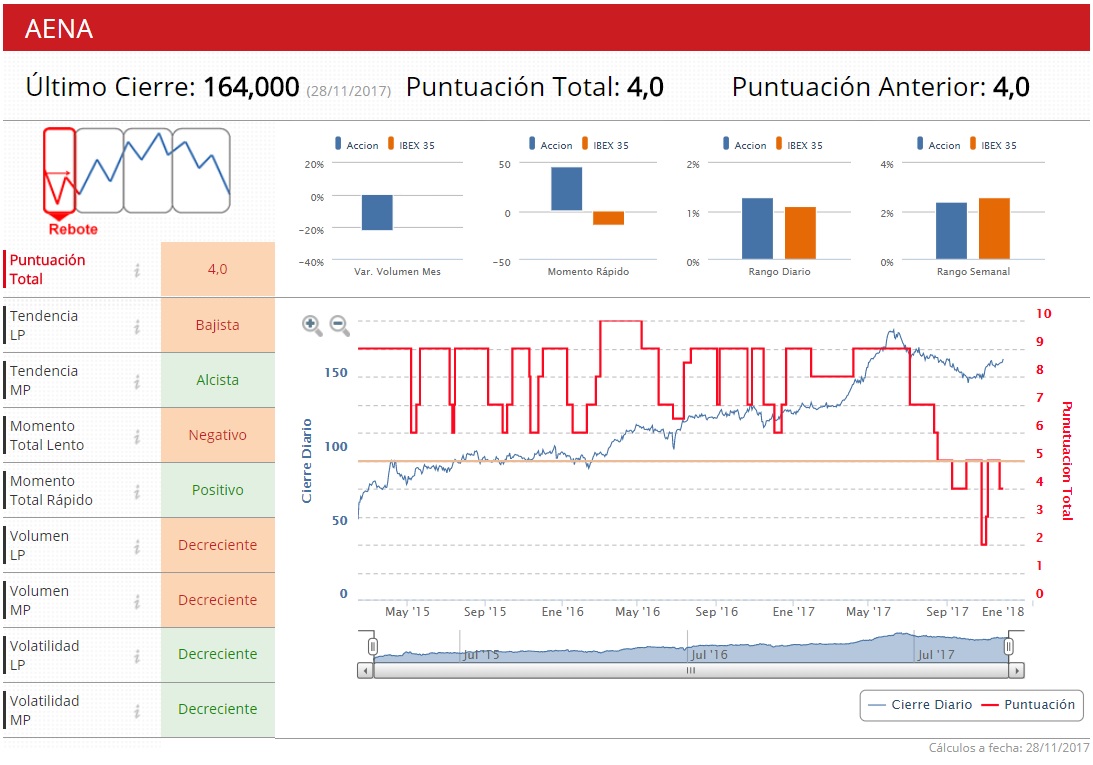Open info icon for Puntuación Total

click(137, 270)
